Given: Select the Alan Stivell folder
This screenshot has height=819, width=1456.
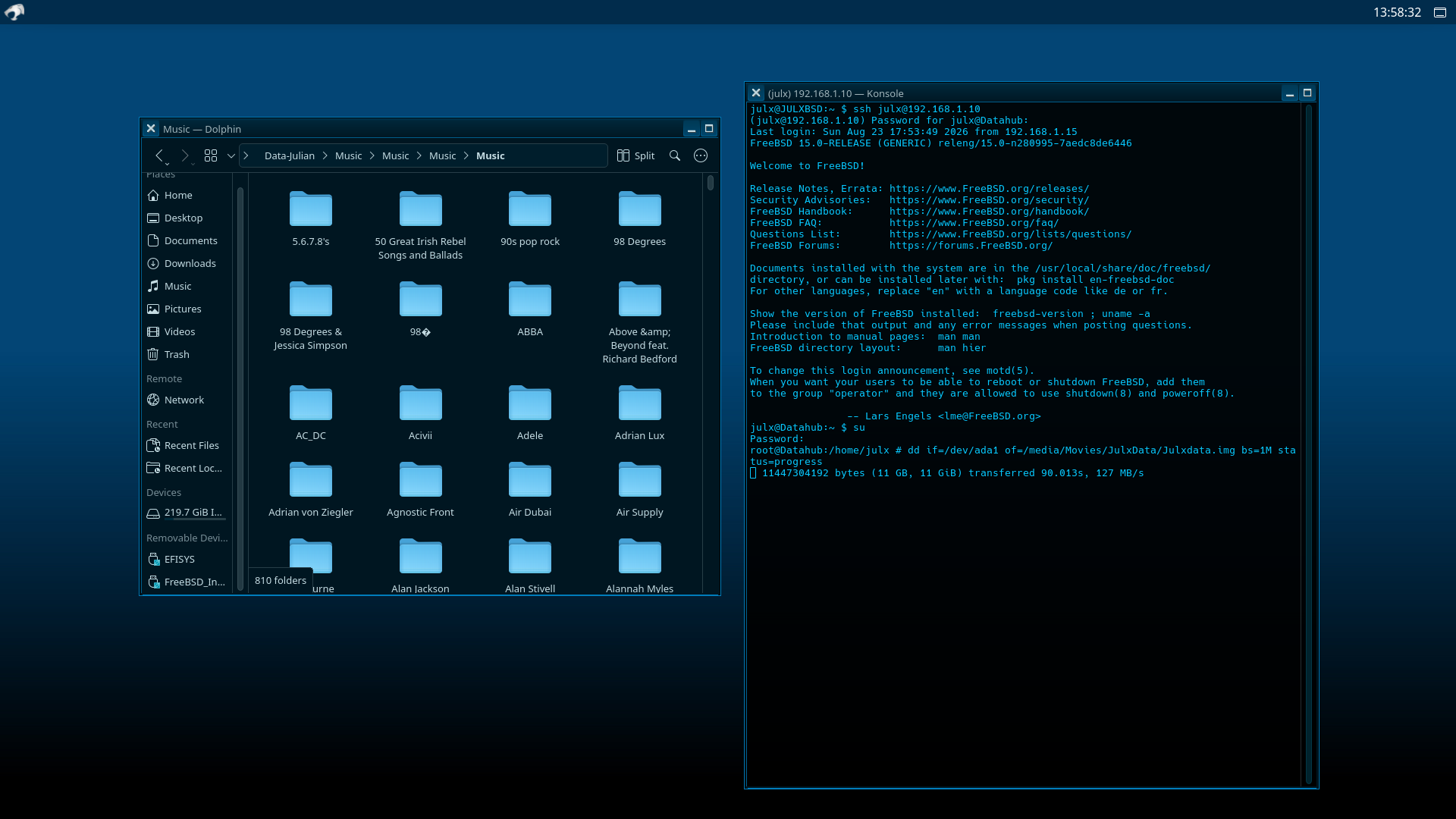Looking at the screenshot, I should coord(530,565).
